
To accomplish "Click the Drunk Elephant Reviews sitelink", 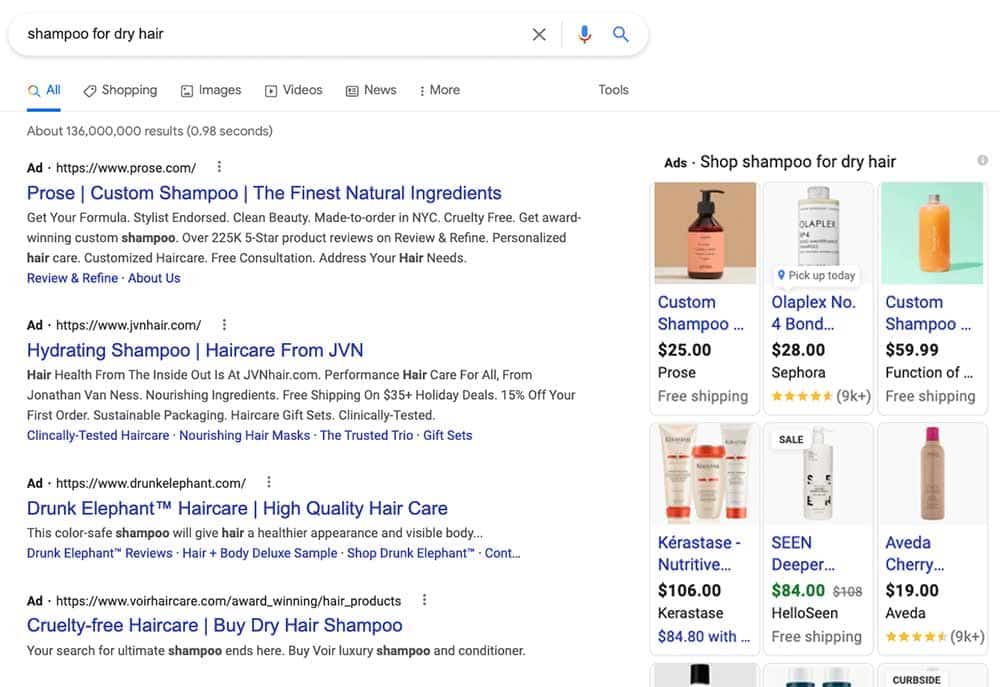I will [99, 553].
